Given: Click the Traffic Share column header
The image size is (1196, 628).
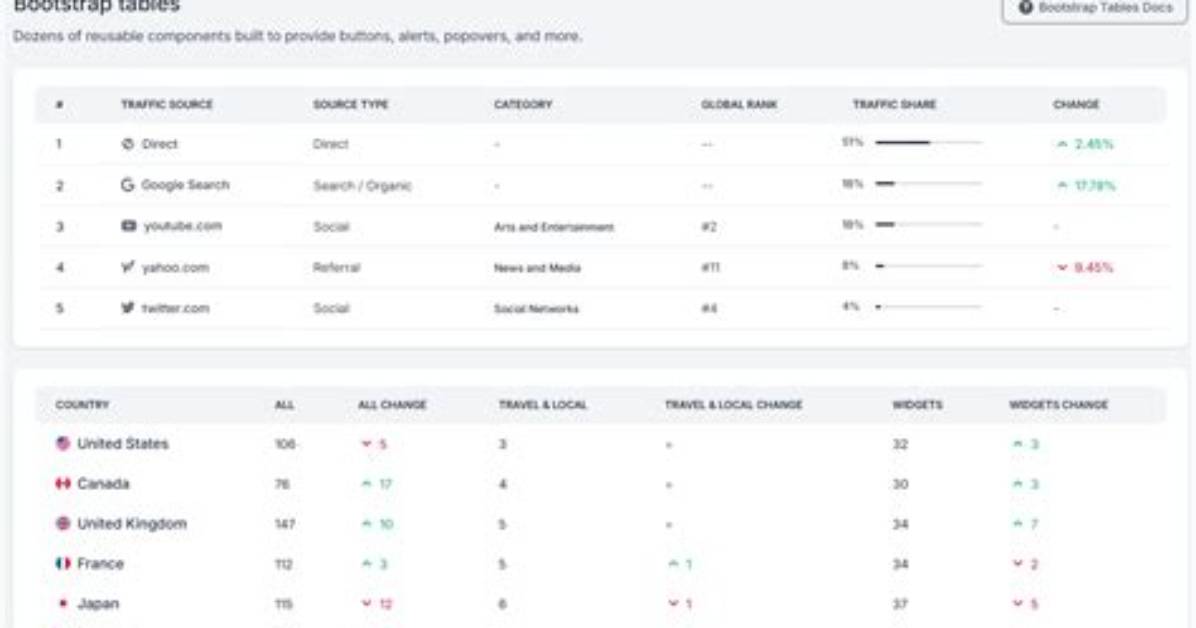Looking at the screenshot, I should [894, 105].
